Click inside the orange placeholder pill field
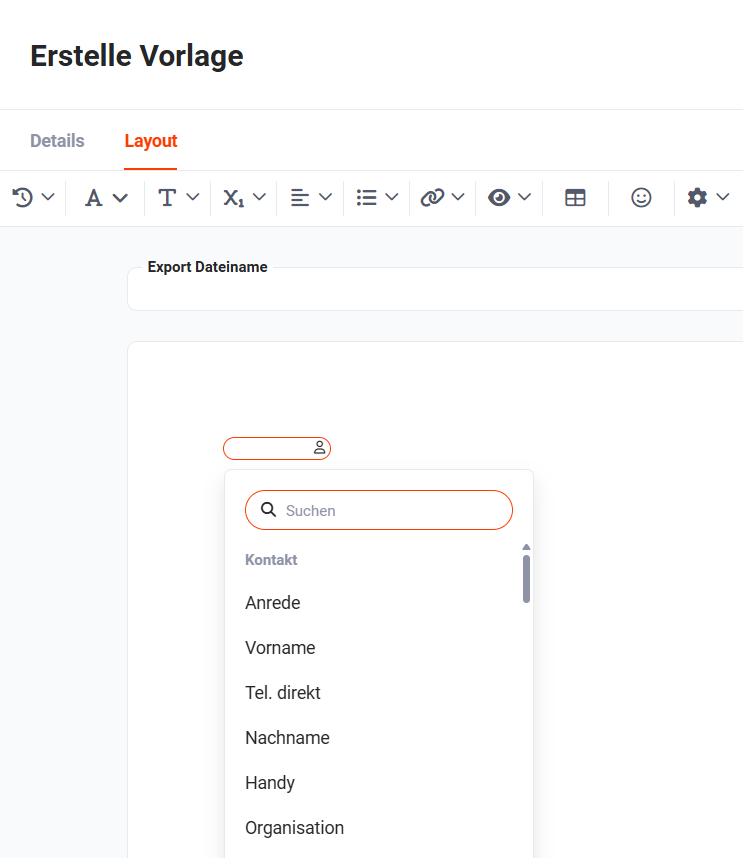The height and width of the screenshot is (858, 743). click(x=277, y=448)
